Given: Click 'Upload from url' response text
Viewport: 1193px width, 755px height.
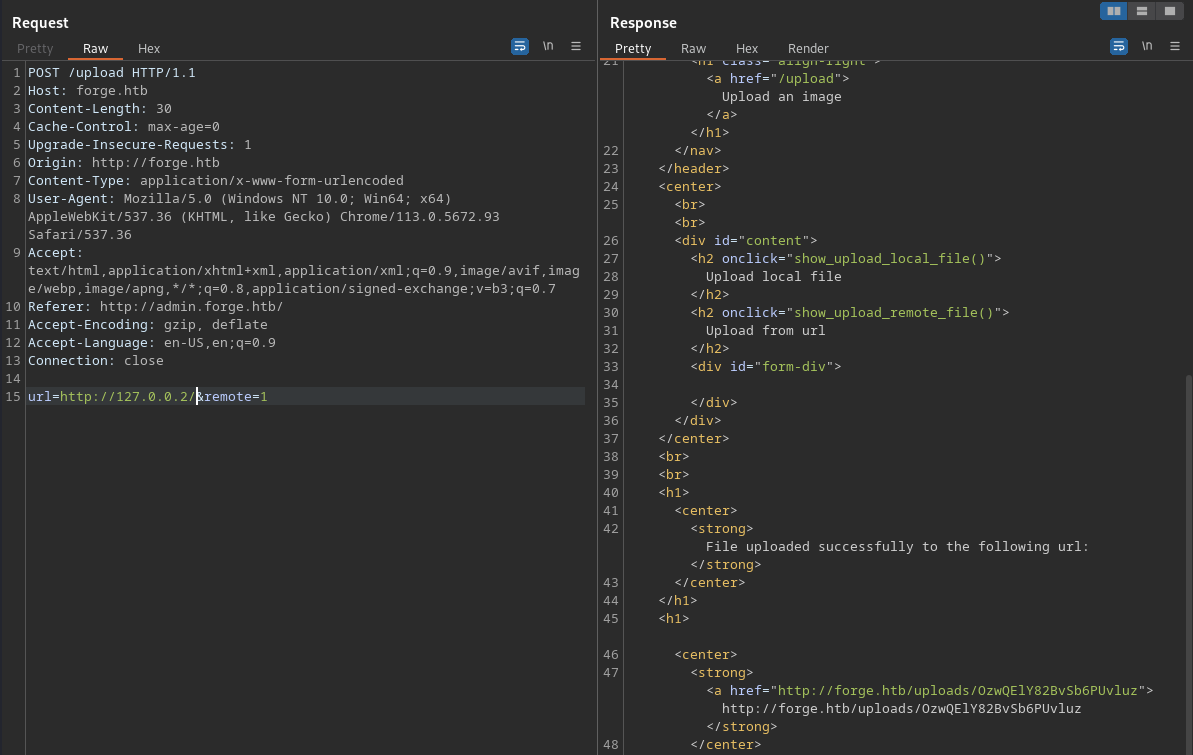Looking at the screenshot, I should click(765, 331).
